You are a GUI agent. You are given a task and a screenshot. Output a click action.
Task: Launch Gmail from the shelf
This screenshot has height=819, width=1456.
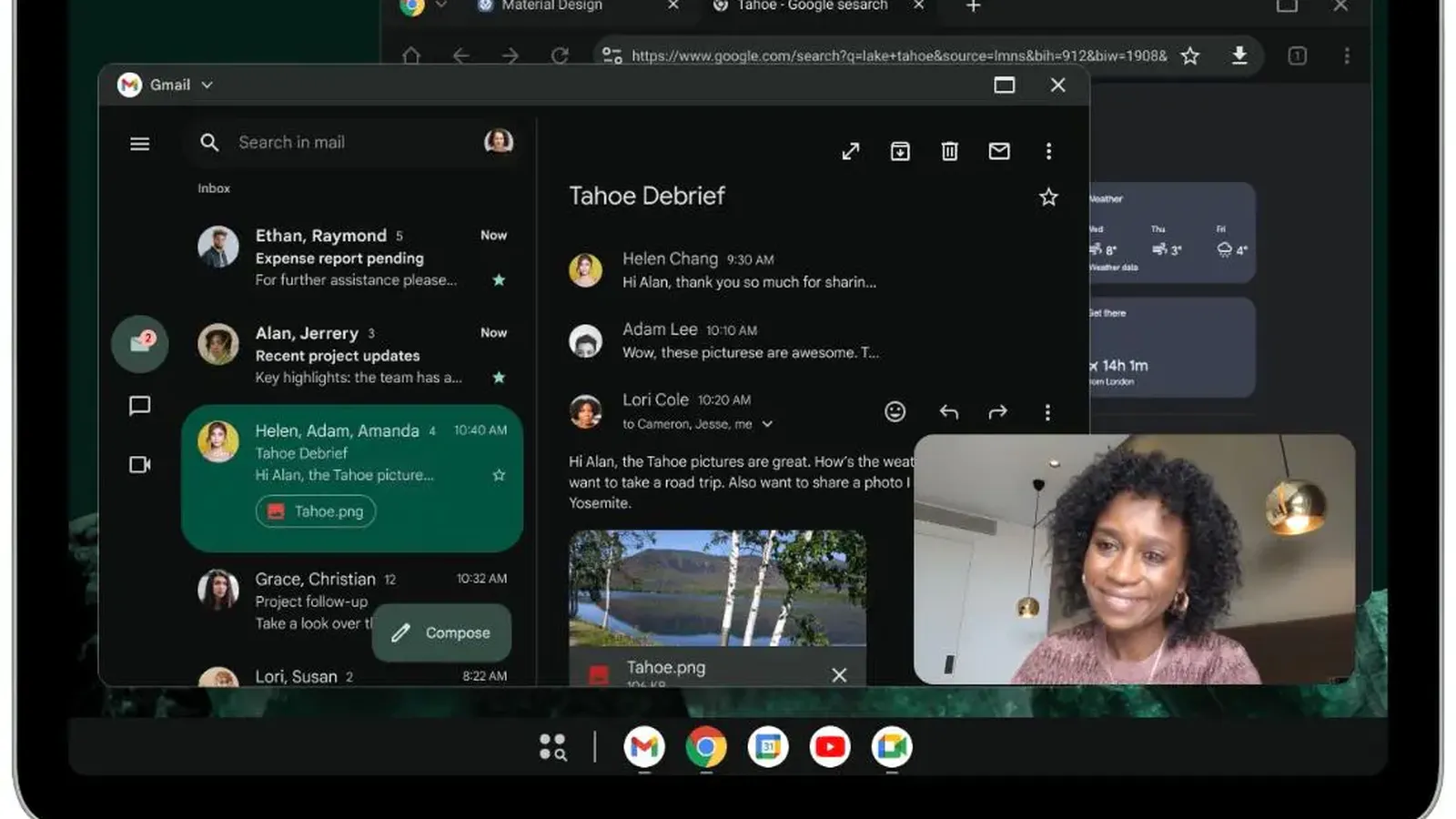pos(644,747)
